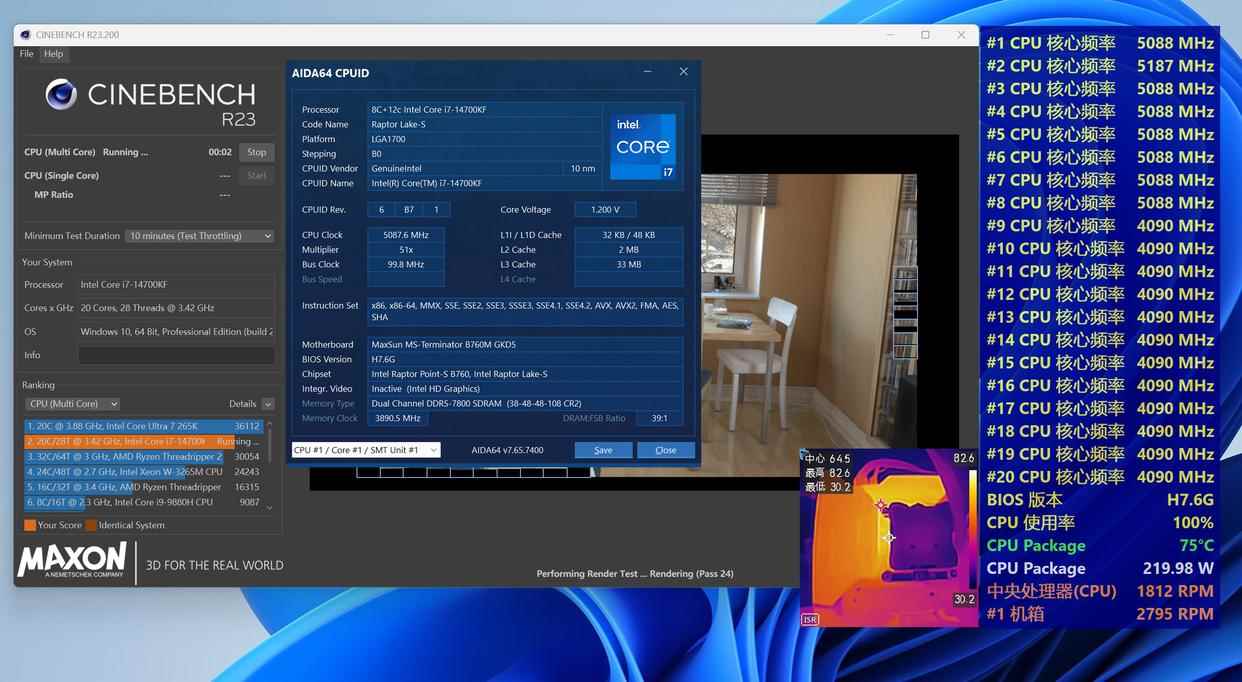Open the Minimum Test Duration dropdown
The width and height of the screenshot is (1242, 682).
click(200, 236)
